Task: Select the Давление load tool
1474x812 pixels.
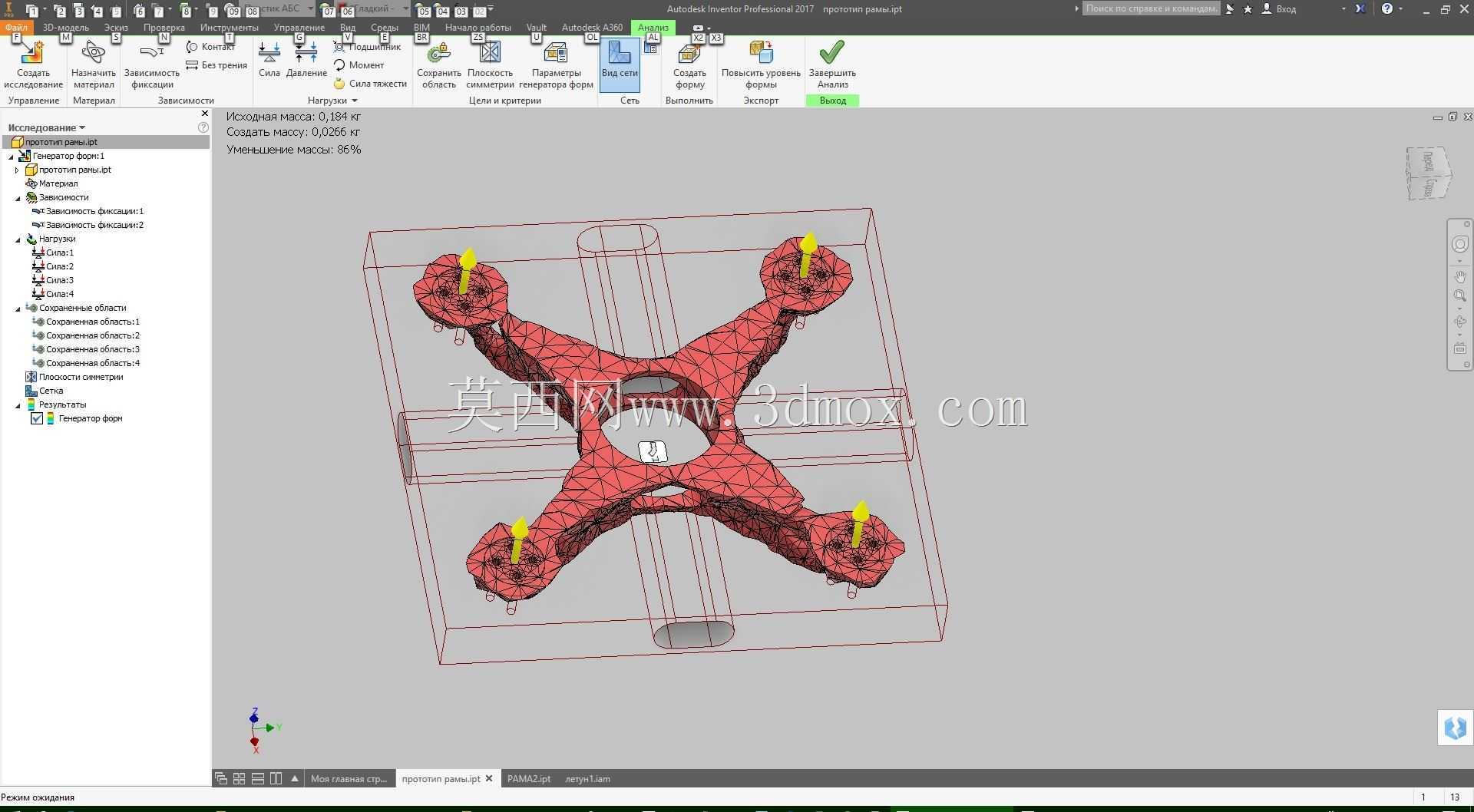Action: point(306,60)
